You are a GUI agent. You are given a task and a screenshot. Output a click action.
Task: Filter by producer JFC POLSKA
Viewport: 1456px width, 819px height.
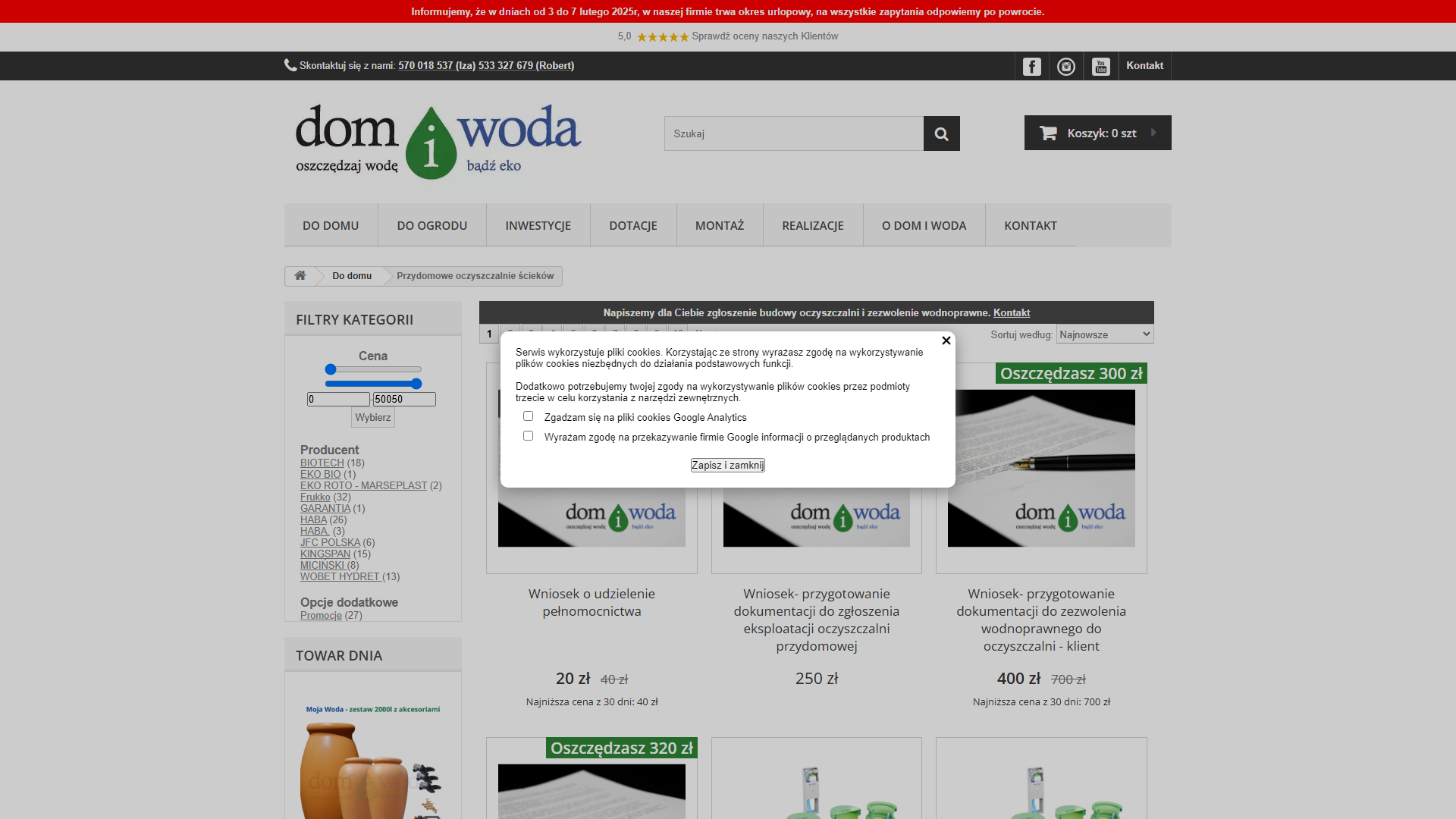[330, 542]
